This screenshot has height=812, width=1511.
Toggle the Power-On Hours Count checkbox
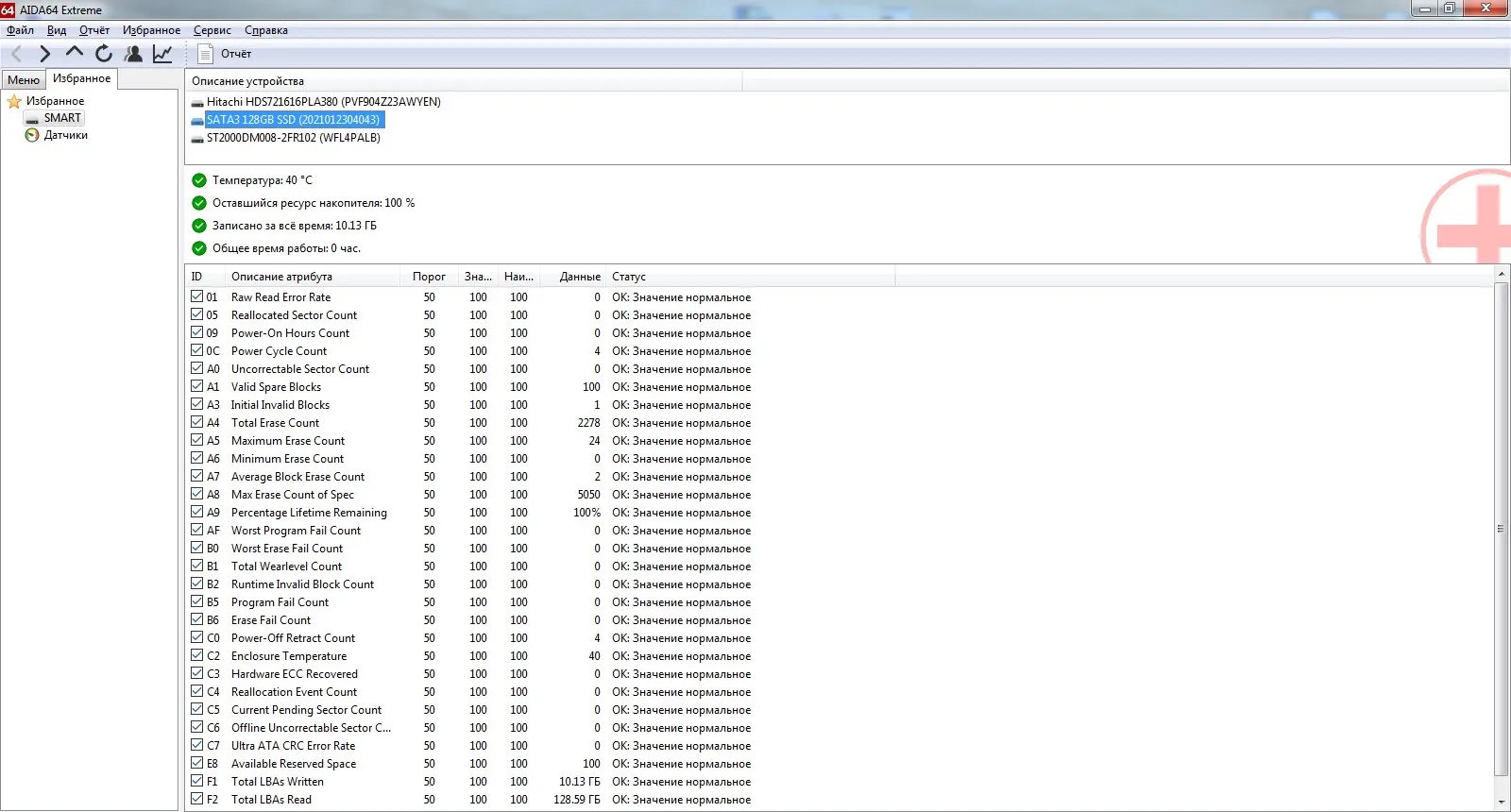pos(197,332)
